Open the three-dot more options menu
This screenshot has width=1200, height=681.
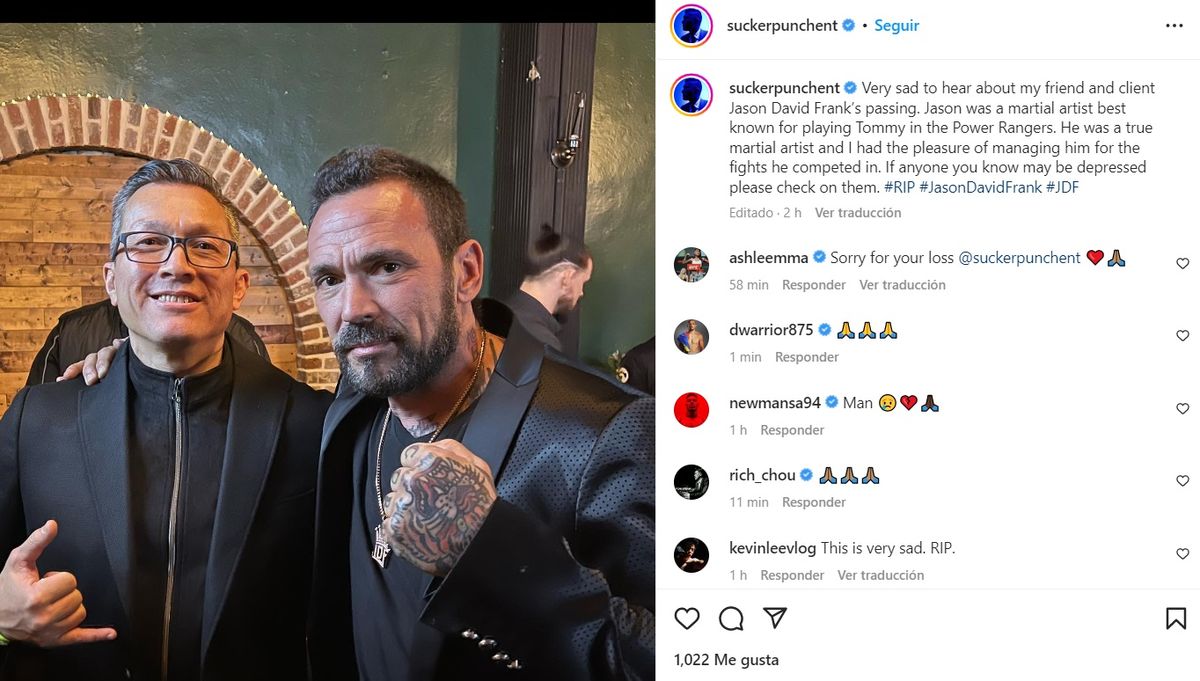1174,26
